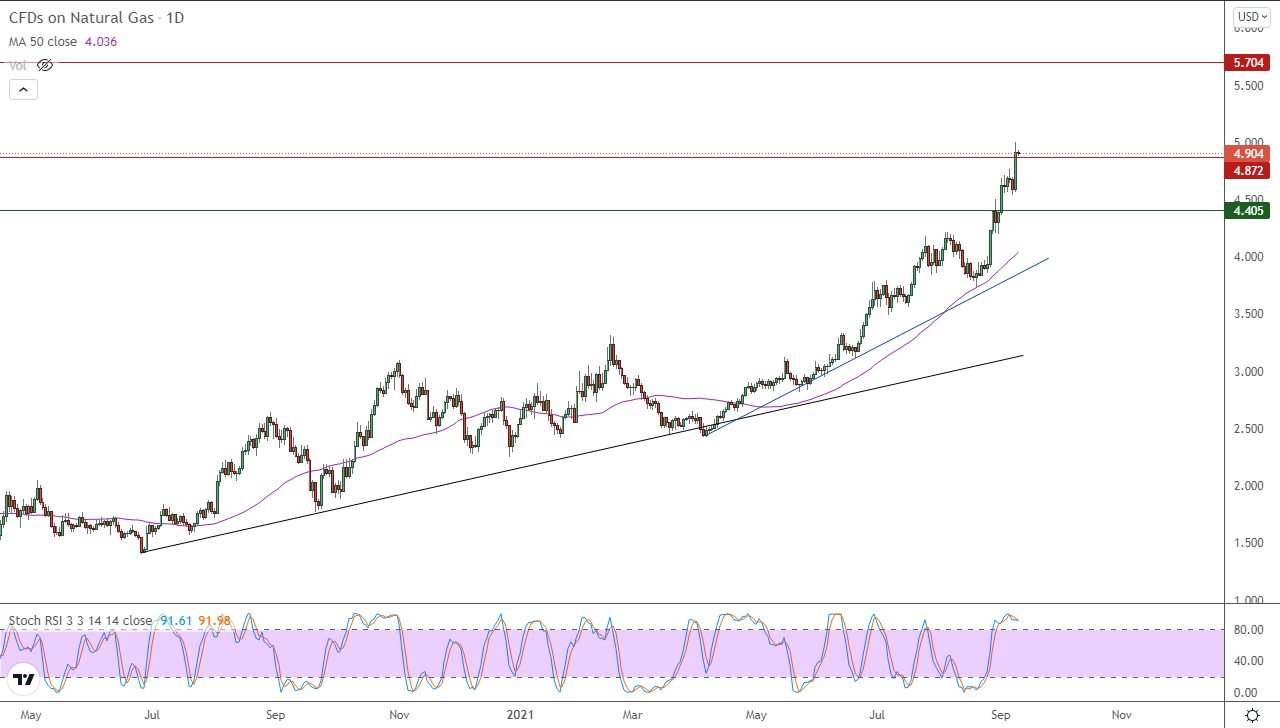Click the MA value 4.036 in legend
1280x728 pixels.
pyautogui.click(x=99, y=41)
